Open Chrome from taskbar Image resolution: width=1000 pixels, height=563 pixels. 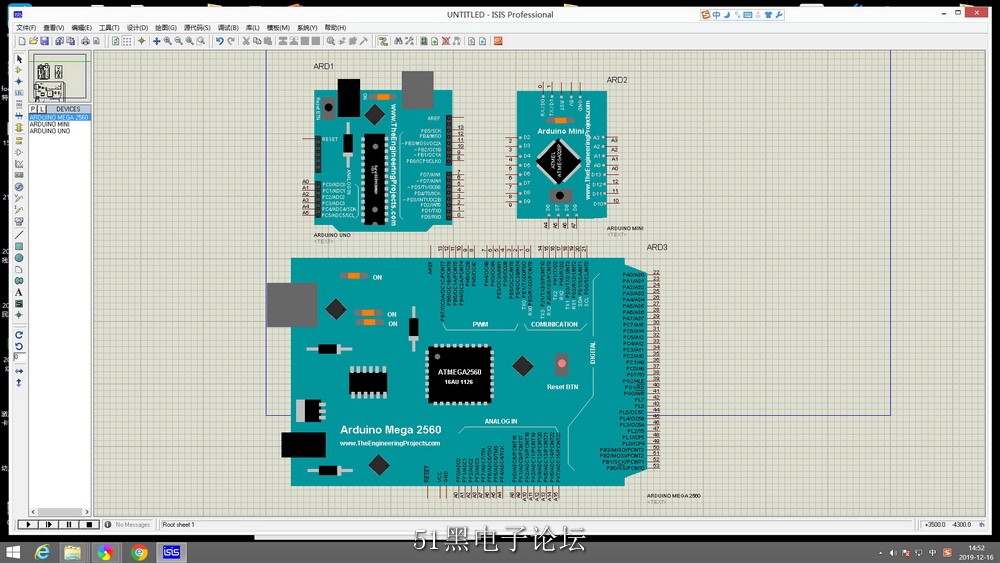(139, 552)
